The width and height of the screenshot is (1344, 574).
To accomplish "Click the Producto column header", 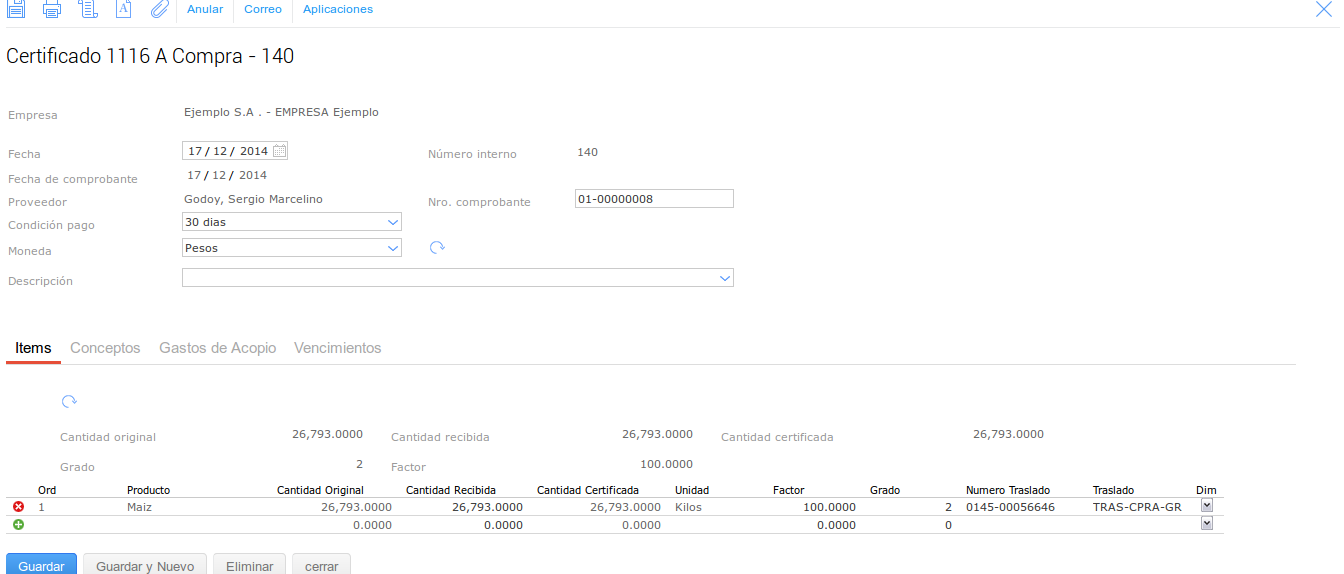I will (148, 490).
